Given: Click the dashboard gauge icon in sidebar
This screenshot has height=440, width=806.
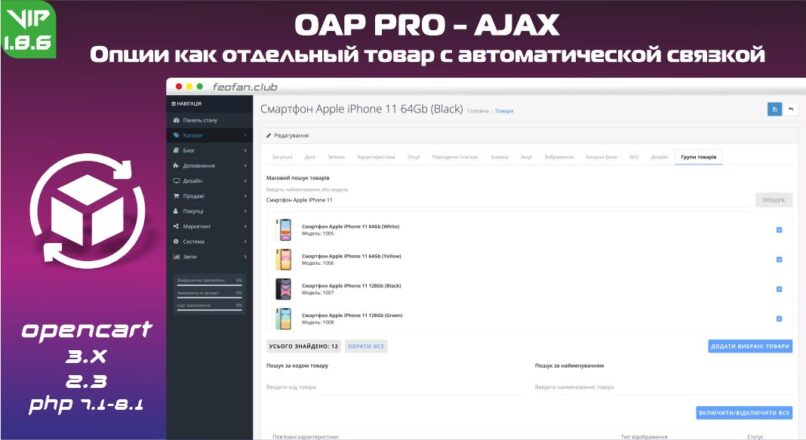Looking at the screenshot, I should (176, 120).
